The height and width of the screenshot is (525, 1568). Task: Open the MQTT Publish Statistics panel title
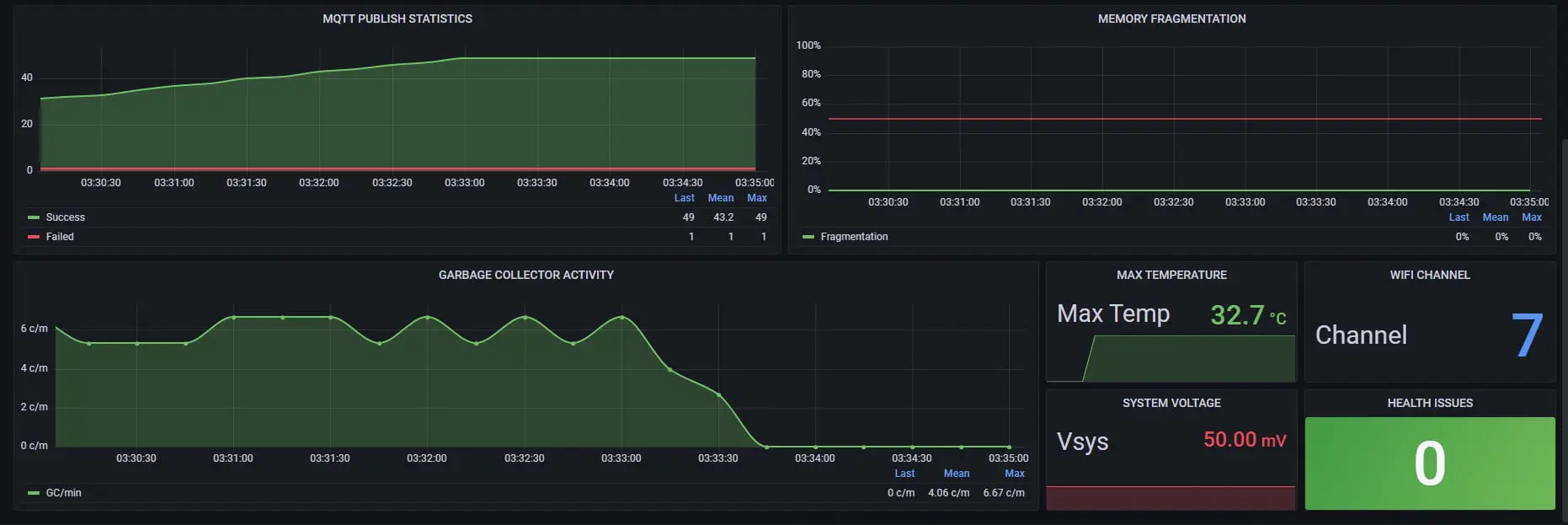coord(397,19)
